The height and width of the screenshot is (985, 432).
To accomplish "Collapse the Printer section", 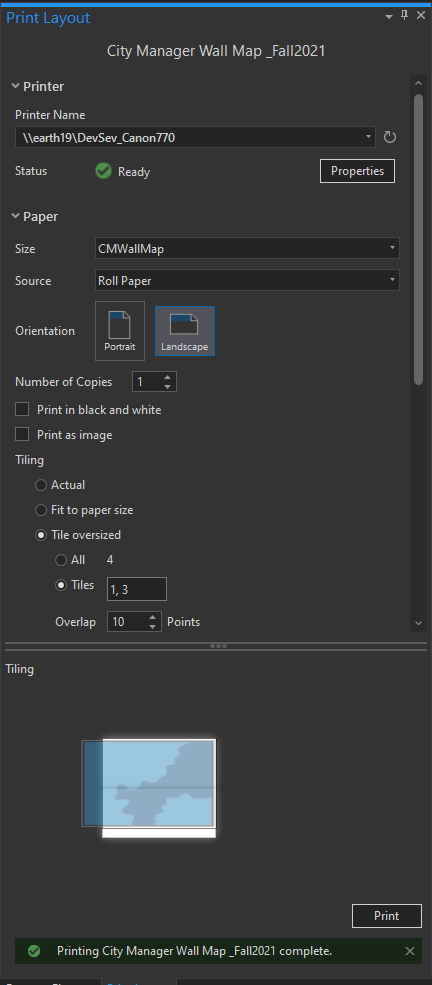I will [x=15, y=86].
